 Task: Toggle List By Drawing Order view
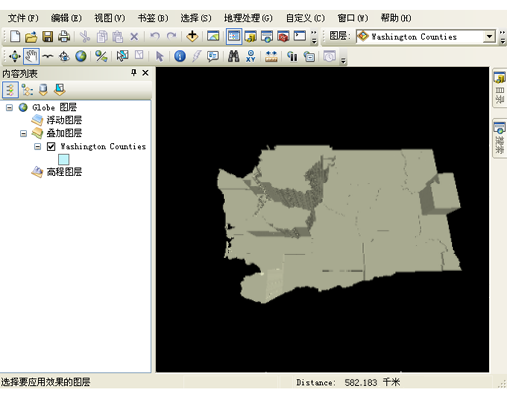pyautogui.click(x=10, y=90)
